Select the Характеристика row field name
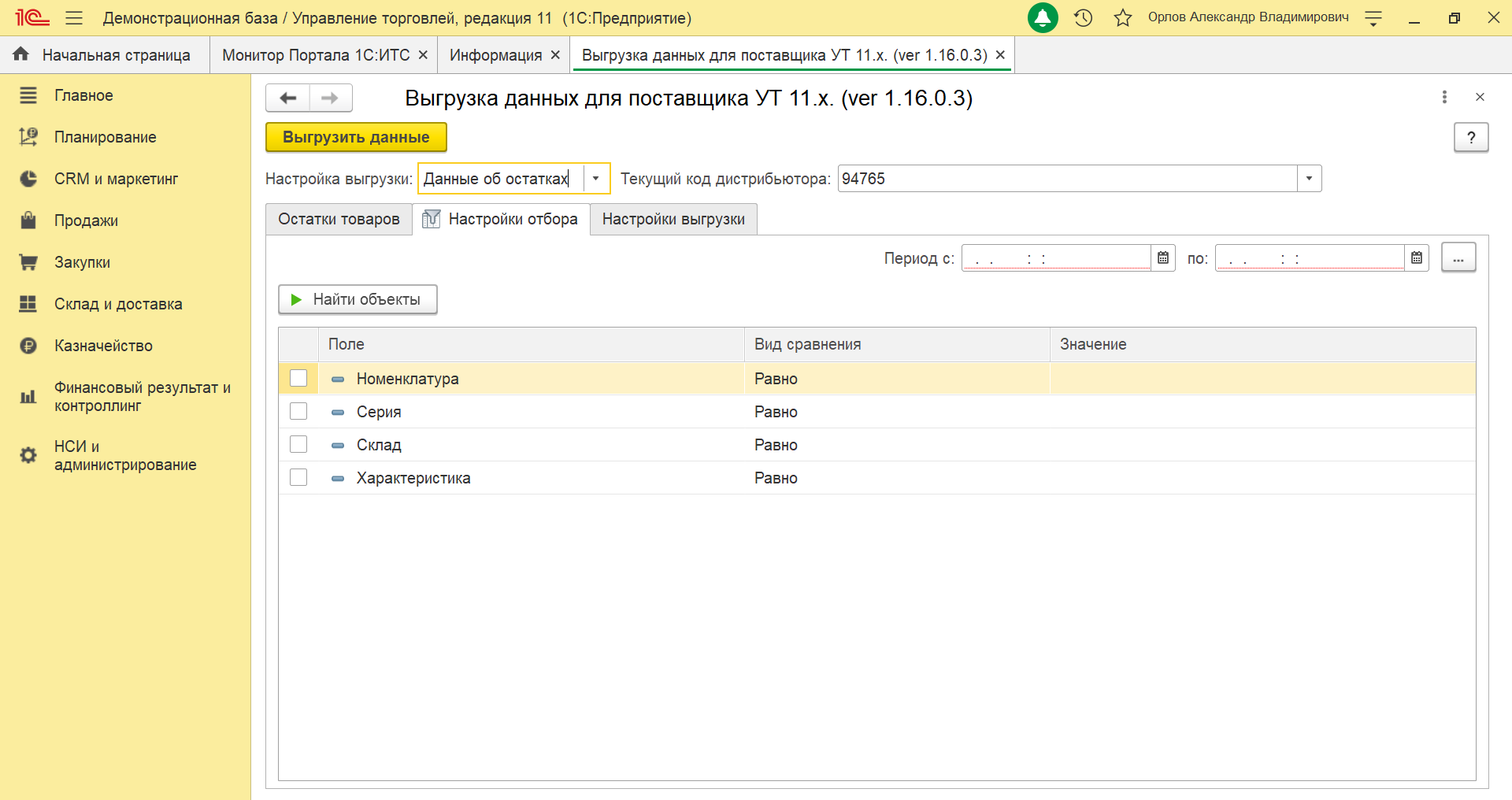The image size is (1512, 800). click(x=413, y=478)
